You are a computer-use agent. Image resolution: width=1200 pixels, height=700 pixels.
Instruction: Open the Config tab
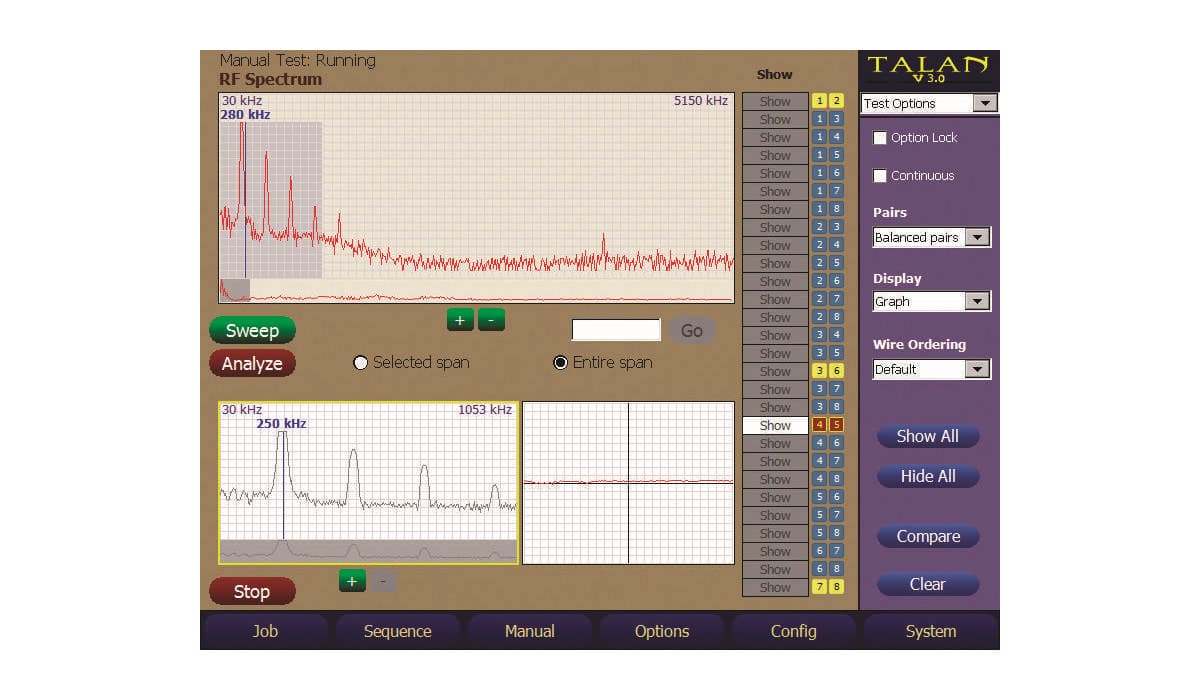click(x=793, y=631)
